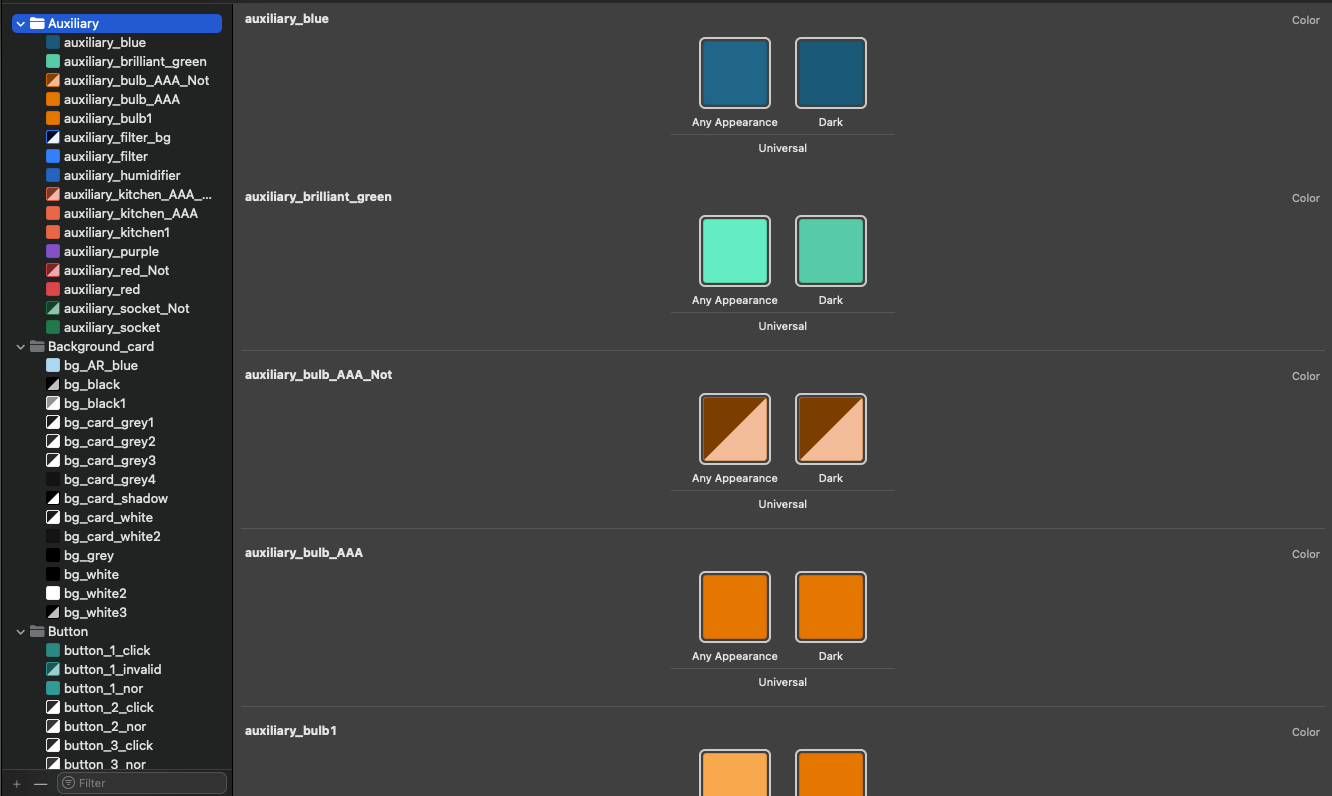Select auxiliary_brilliant_green Dark color well
The image size is (1332, 796).
click(831, 251)
